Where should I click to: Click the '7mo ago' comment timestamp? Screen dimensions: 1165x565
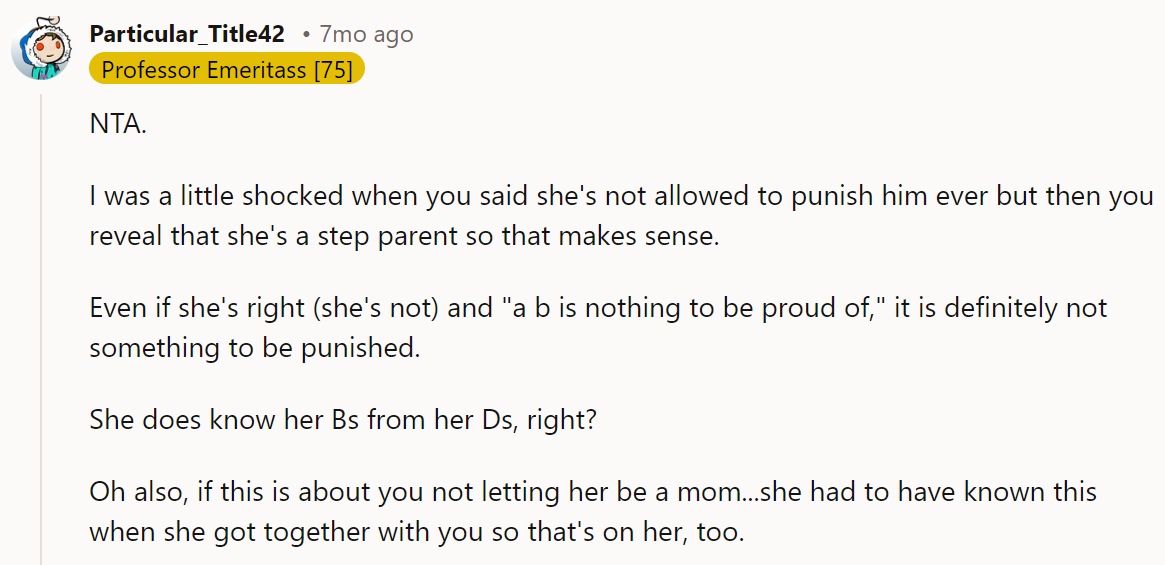(x=366, y=34)
